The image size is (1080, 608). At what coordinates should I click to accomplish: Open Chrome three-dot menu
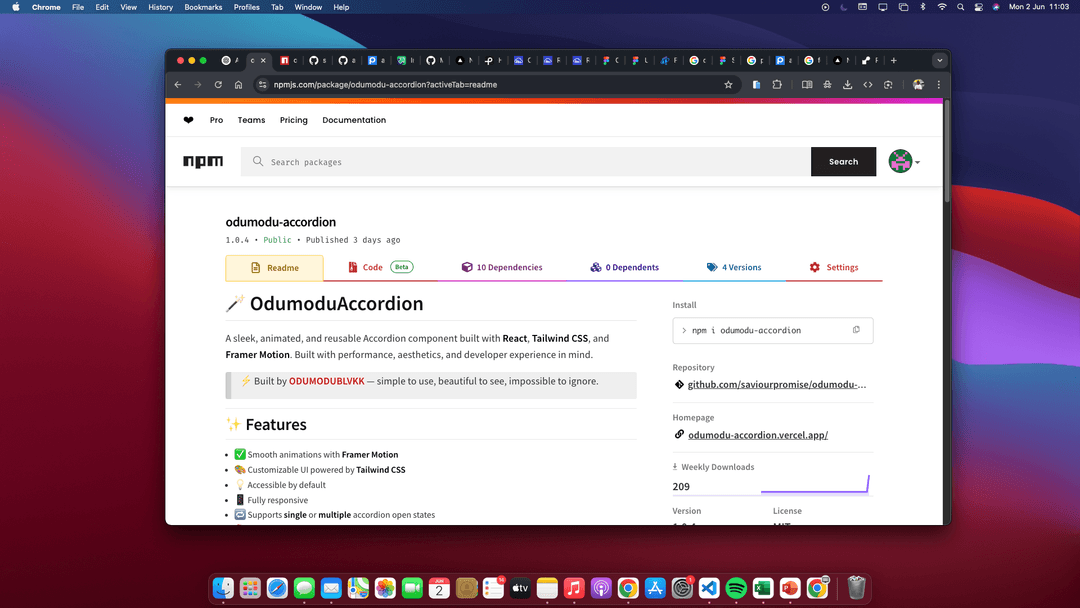pyautogui.click(x=938, y=85)
